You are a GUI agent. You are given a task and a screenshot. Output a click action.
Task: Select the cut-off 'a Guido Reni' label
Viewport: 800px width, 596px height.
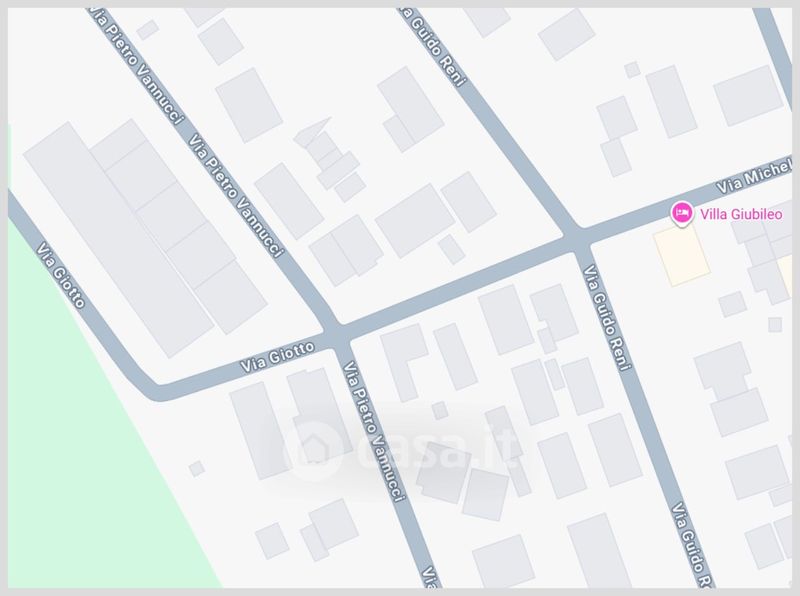[432, 47]
